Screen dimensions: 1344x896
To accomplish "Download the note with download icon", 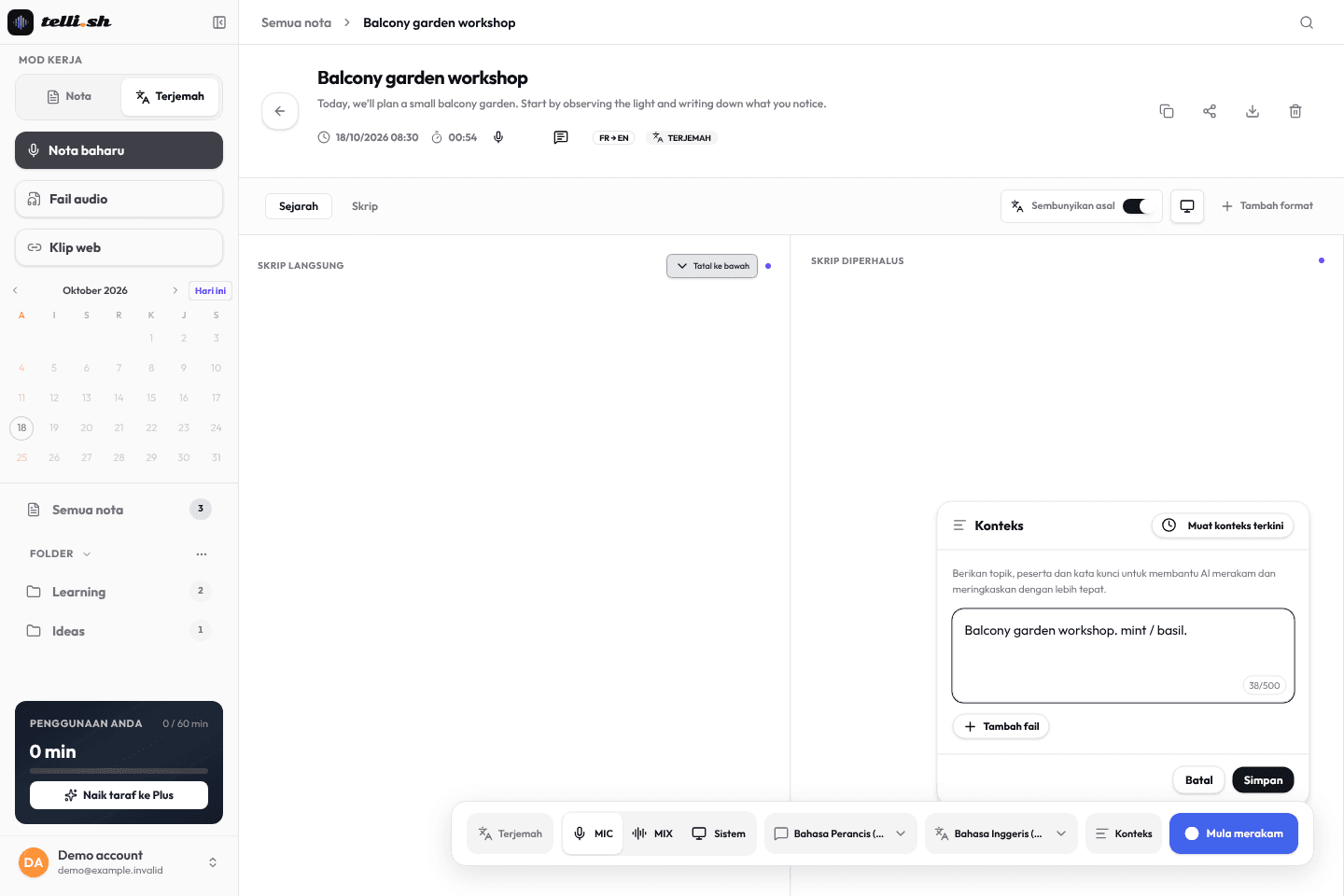I will [x=1253, y=111].
